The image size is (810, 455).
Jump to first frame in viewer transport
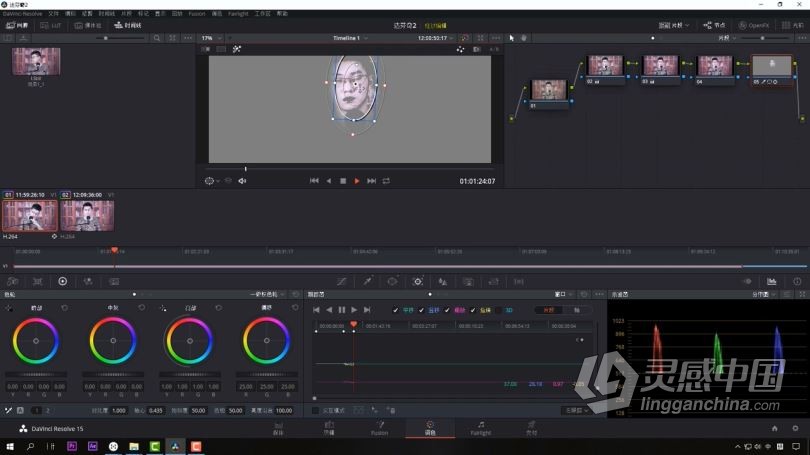314,181
